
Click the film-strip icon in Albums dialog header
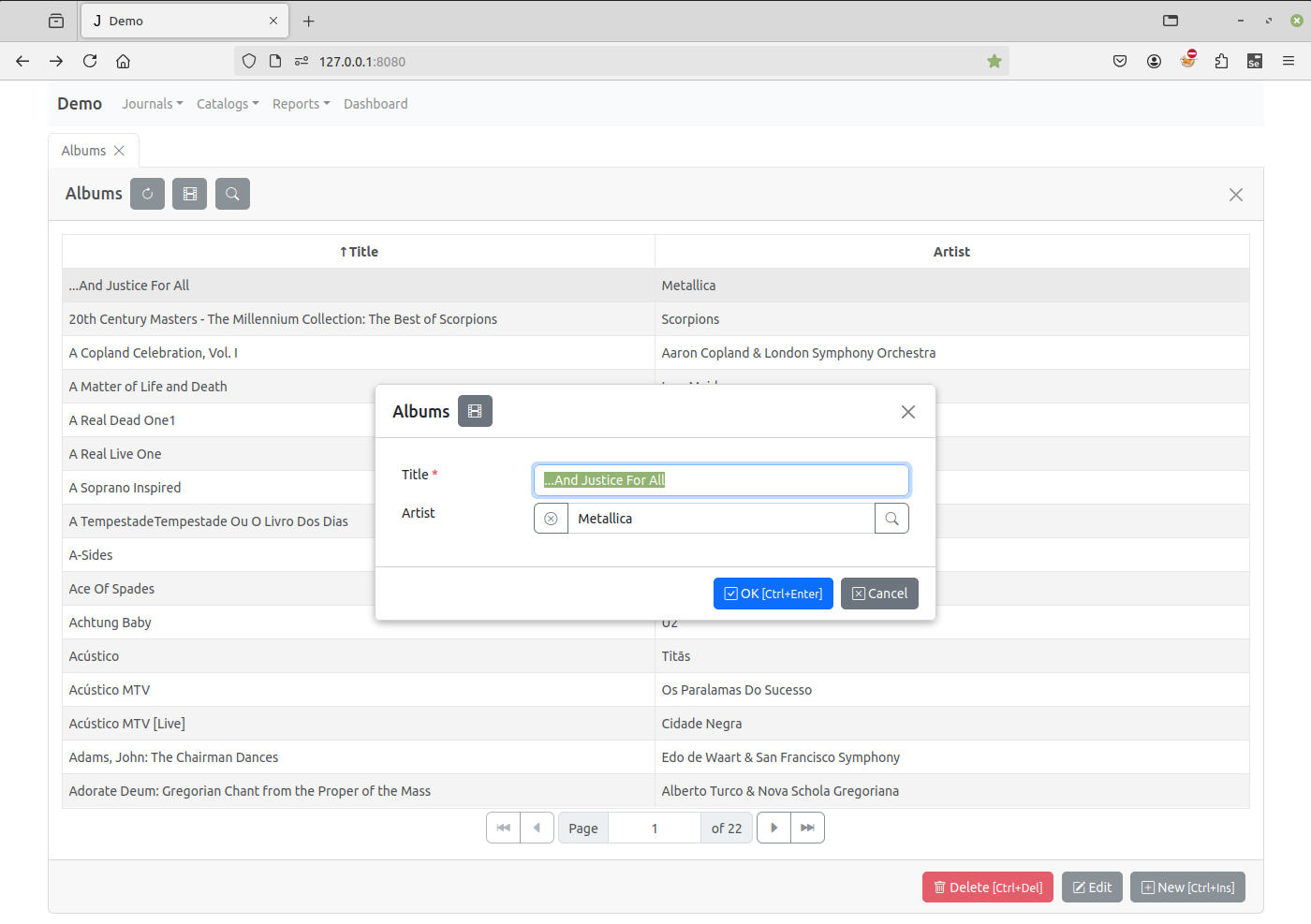pos(475,411)
